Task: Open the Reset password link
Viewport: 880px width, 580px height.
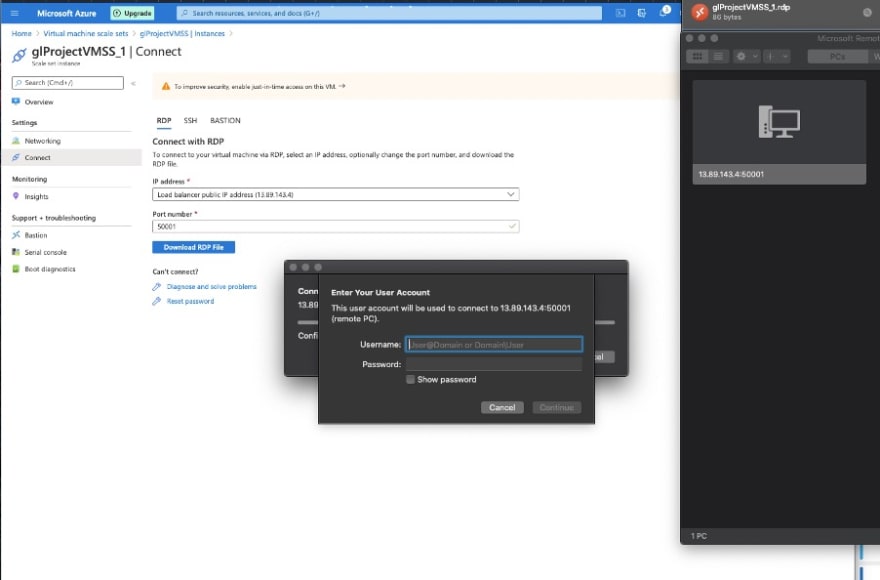Action: pyautogui.click(x=190, y=301)
